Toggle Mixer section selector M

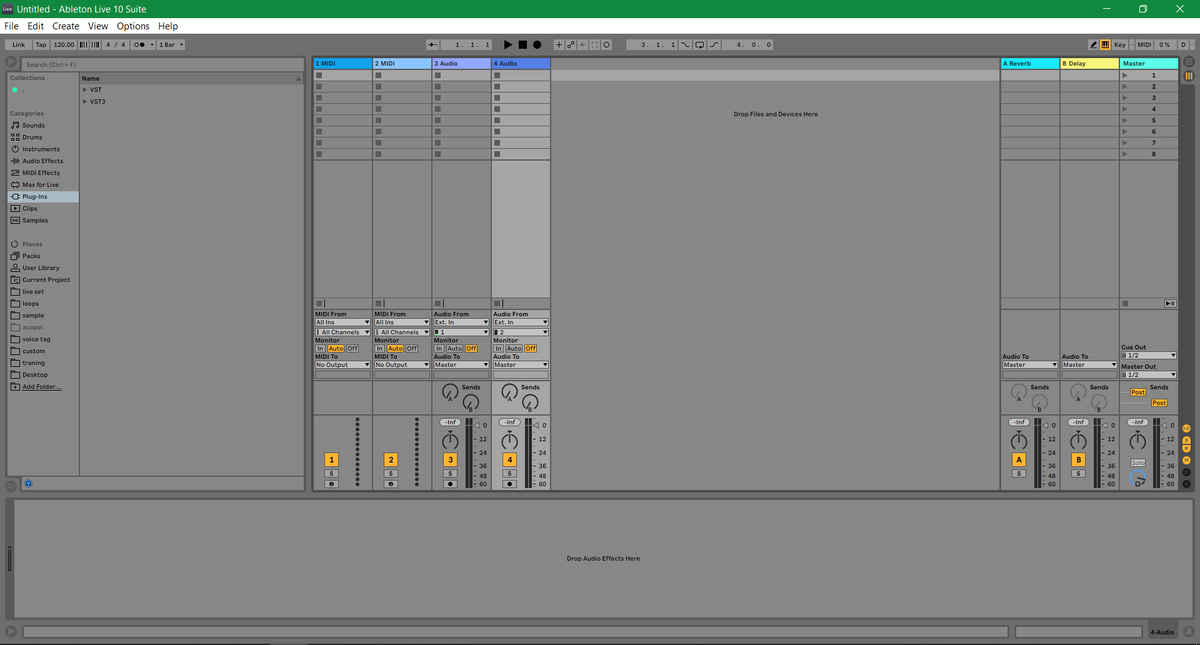click(x=1188, y=460)
